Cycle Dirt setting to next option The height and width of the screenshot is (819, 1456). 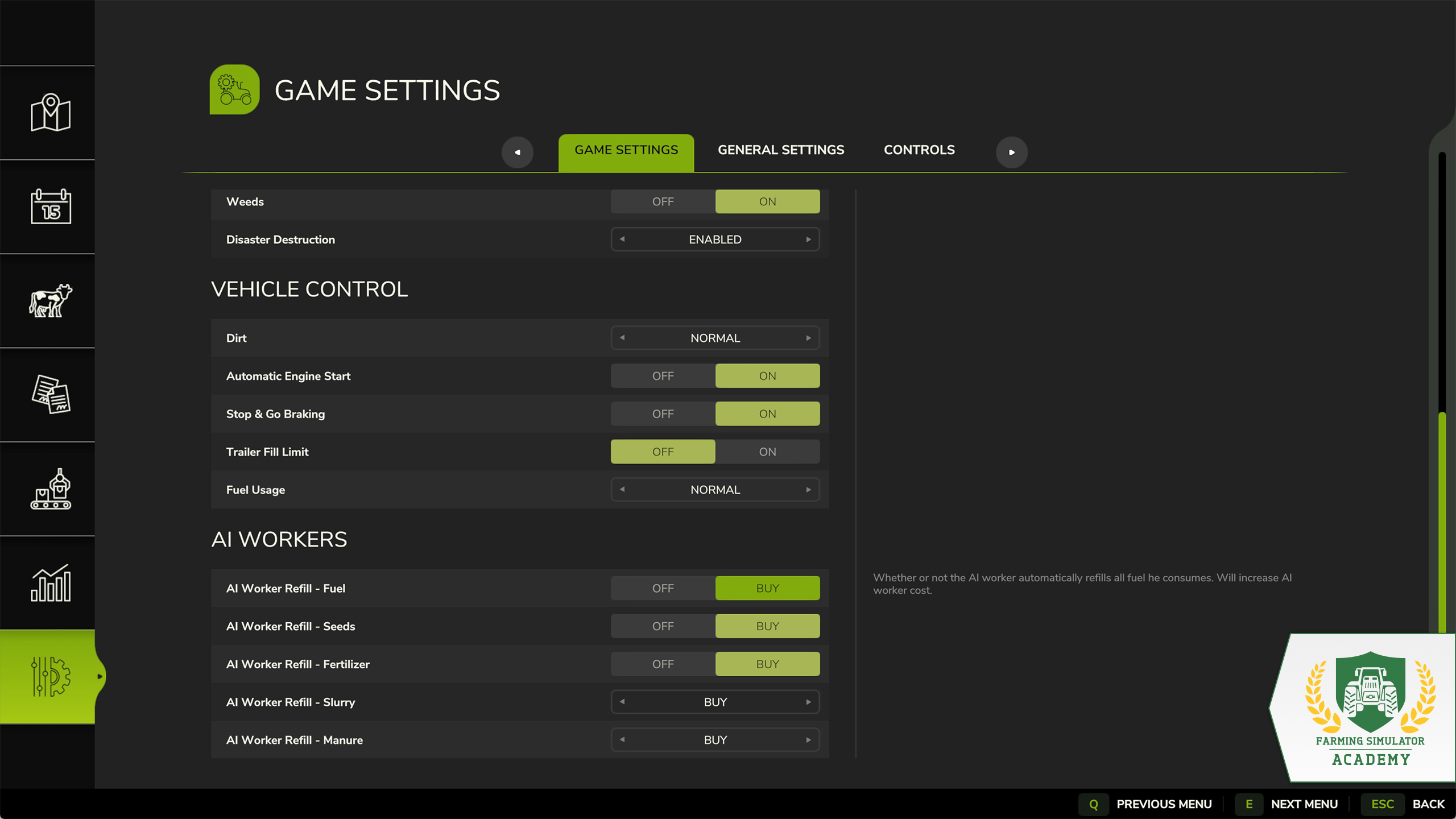click(808, 338)
